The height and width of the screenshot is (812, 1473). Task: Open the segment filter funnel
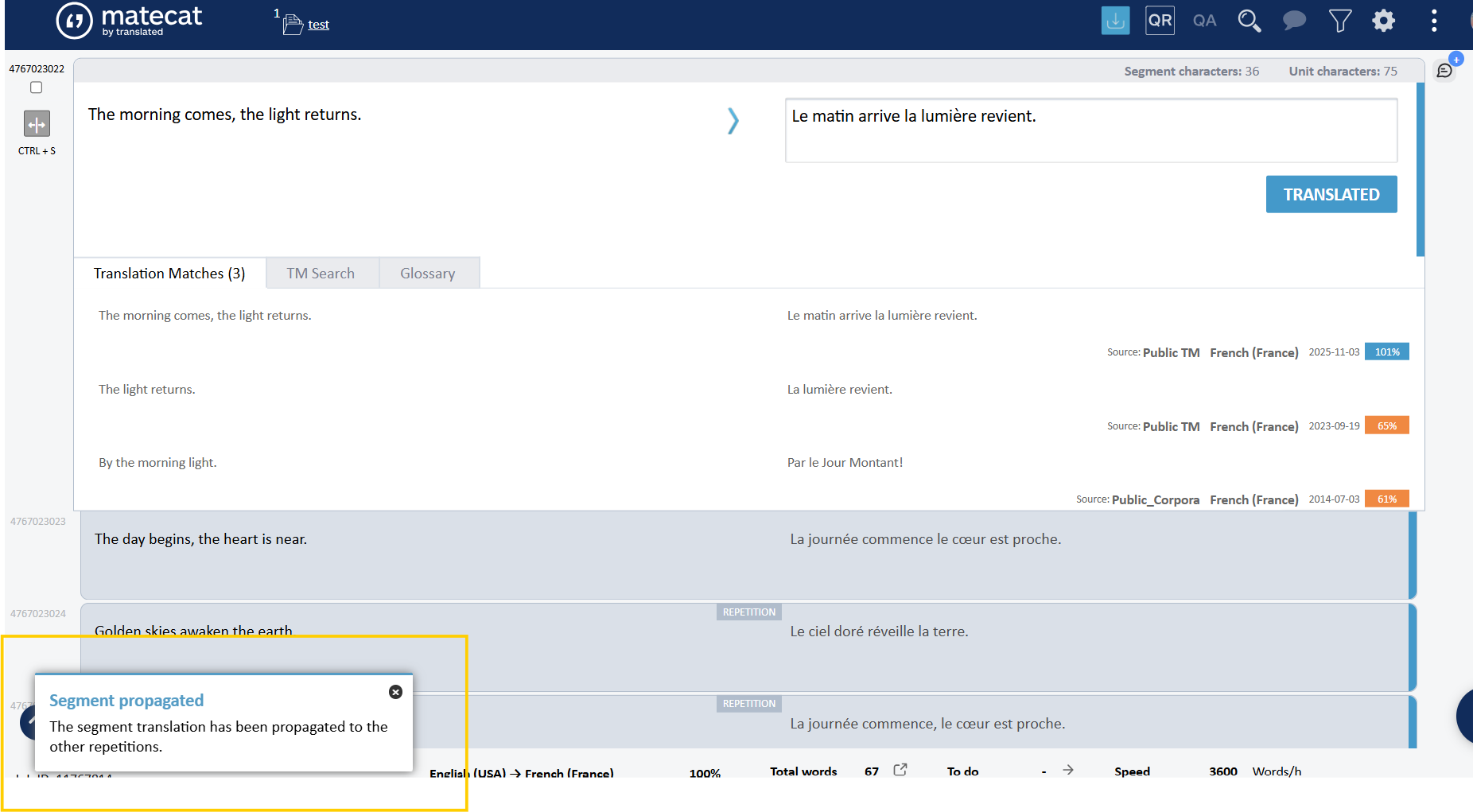tap(1339, 21)
